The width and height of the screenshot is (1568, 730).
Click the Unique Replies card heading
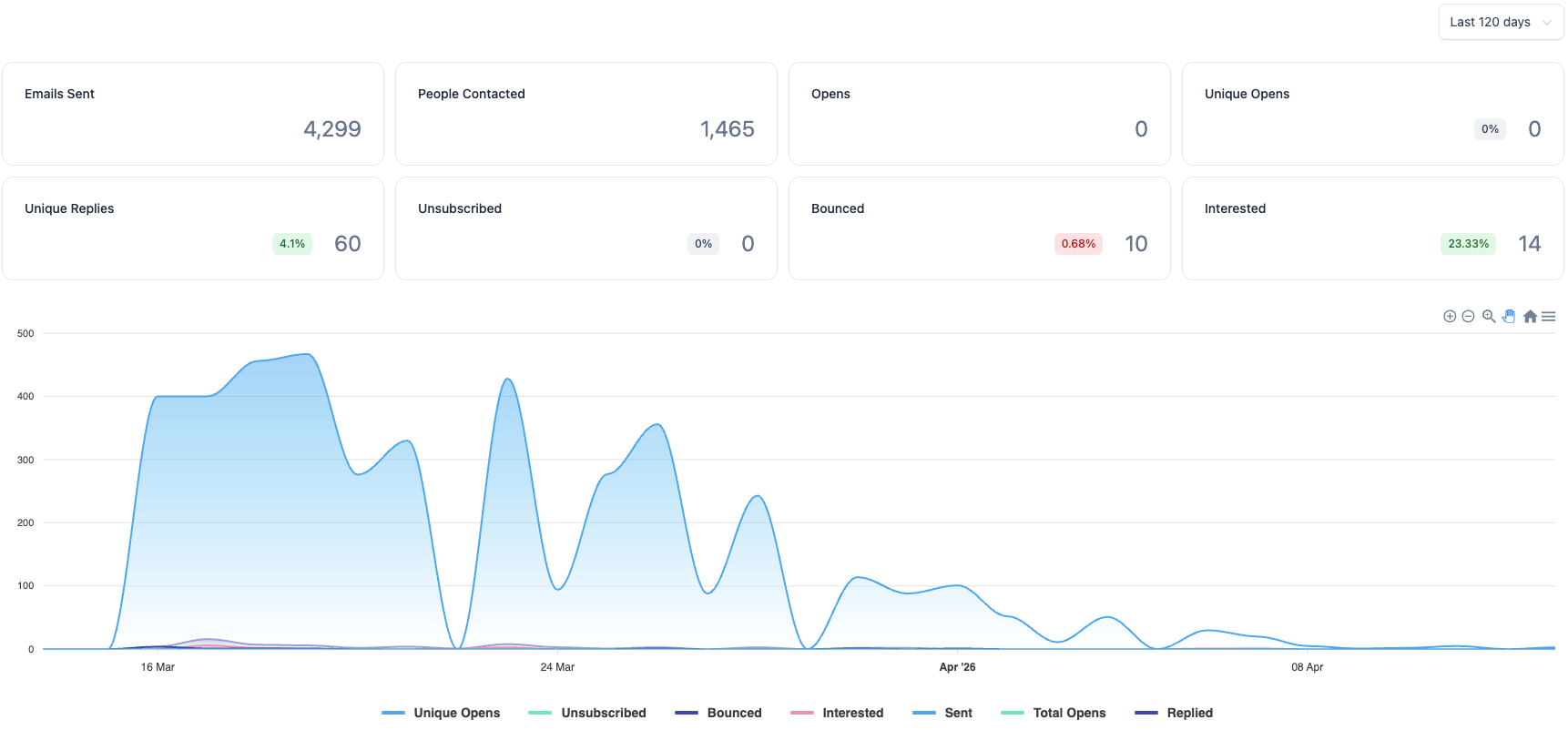[69, 208]
